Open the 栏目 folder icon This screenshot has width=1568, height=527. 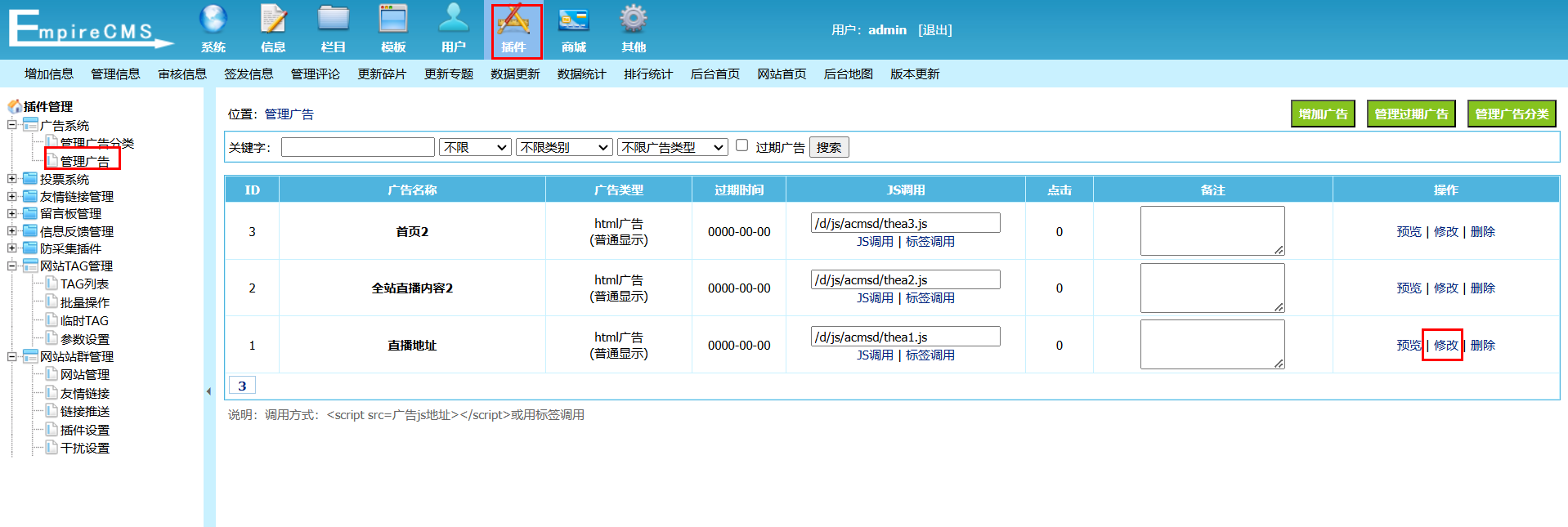pos(334,20)
